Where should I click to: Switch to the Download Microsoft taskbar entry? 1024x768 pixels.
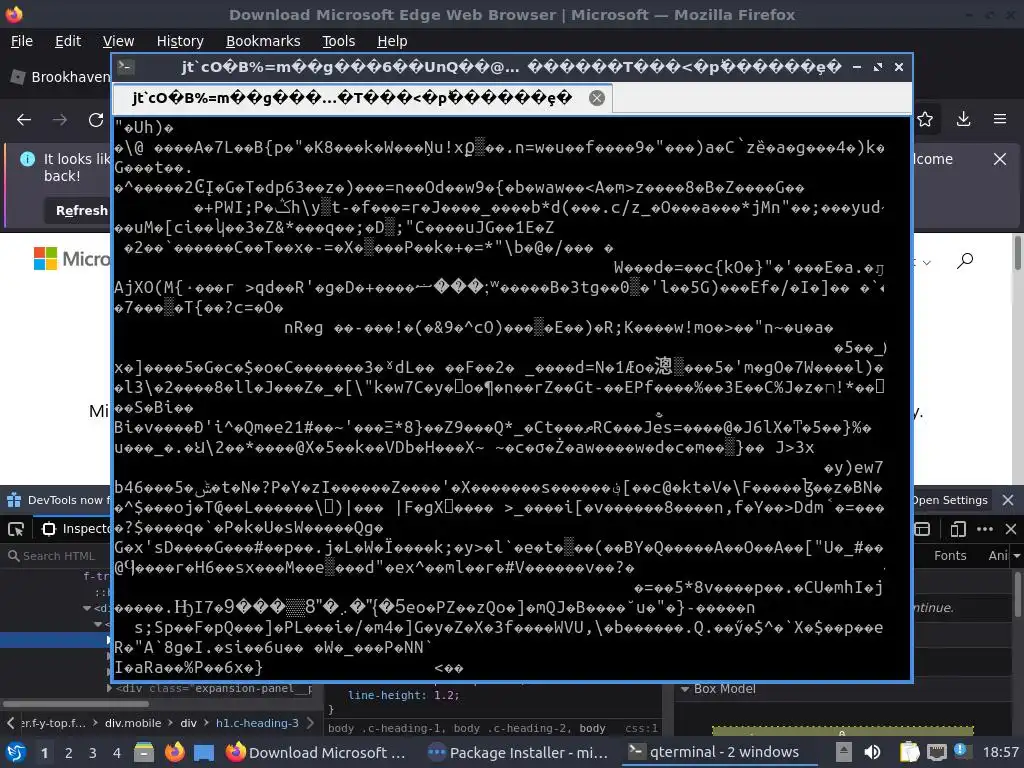pyautogui.click(x=317, y=752)
